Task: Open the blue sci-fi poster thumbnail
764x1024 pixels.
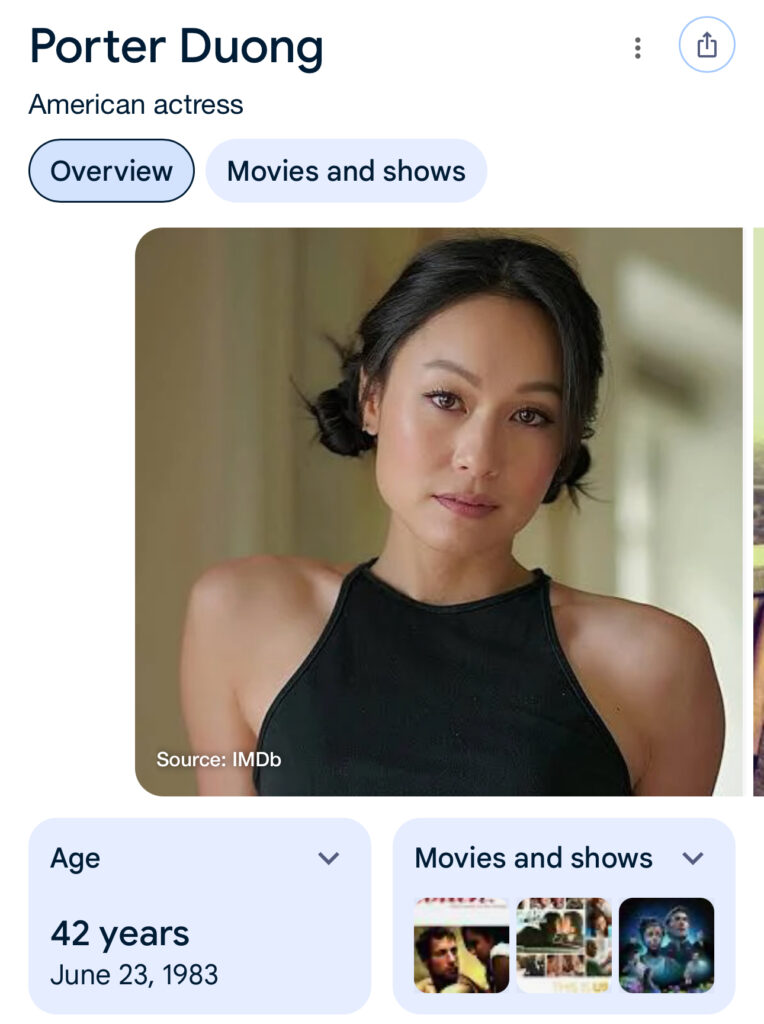Action: click(666, 945)
